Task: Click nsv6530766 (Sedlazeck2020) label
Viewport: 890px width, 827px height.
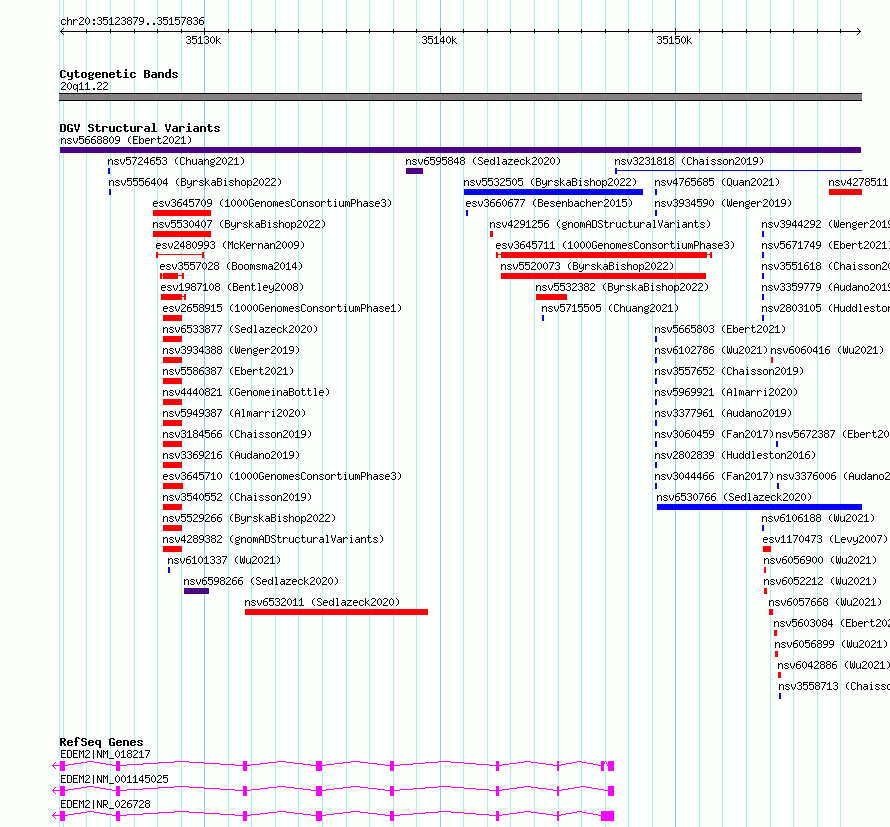Action: pos(734,497)
